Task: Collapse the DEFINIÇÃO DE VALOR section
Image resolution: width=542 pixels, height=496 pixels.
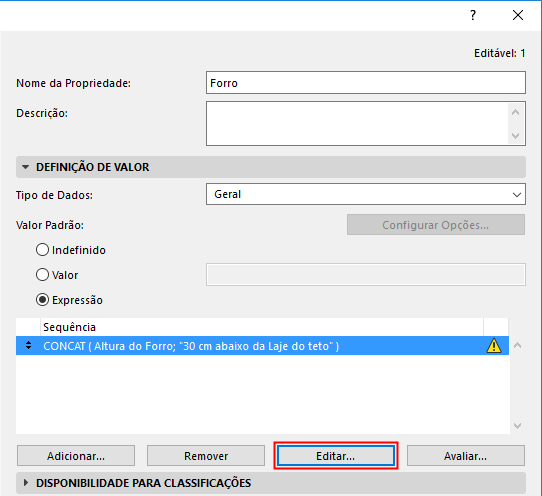Action: [x=25, y=167]
